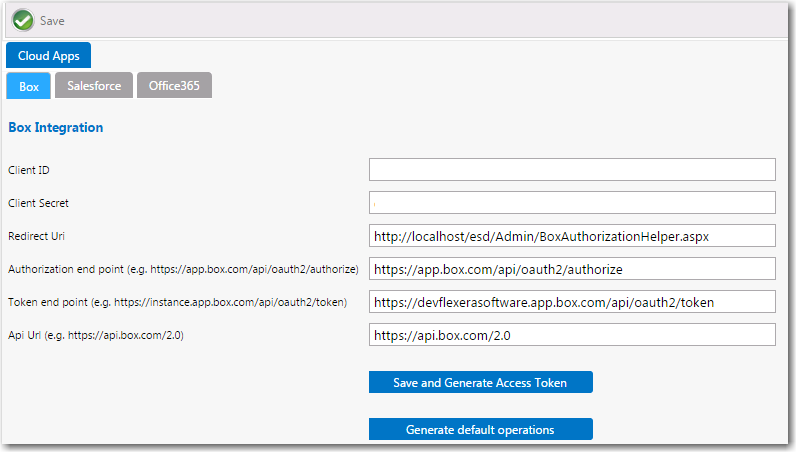Click the Token end point label text
The image size is (796, 452).
point(177,302)
